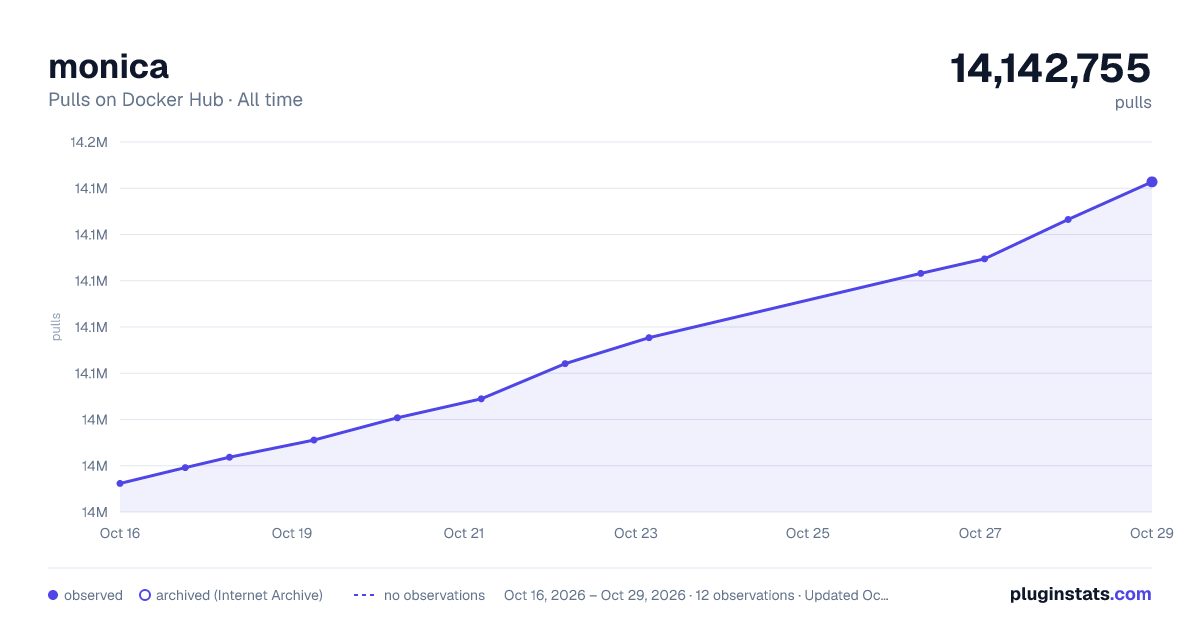Open the pluginstats.com link
Image resolution: width=1200 pixels, height=630 pixels.
[1080, 594]
